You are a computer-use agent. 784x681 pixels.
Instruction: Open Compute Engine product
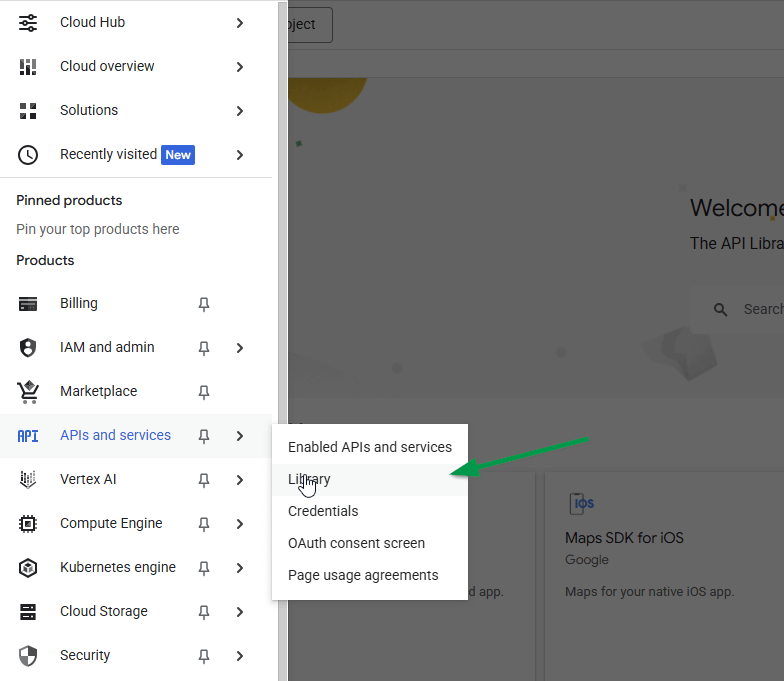(x=111, y=524)
